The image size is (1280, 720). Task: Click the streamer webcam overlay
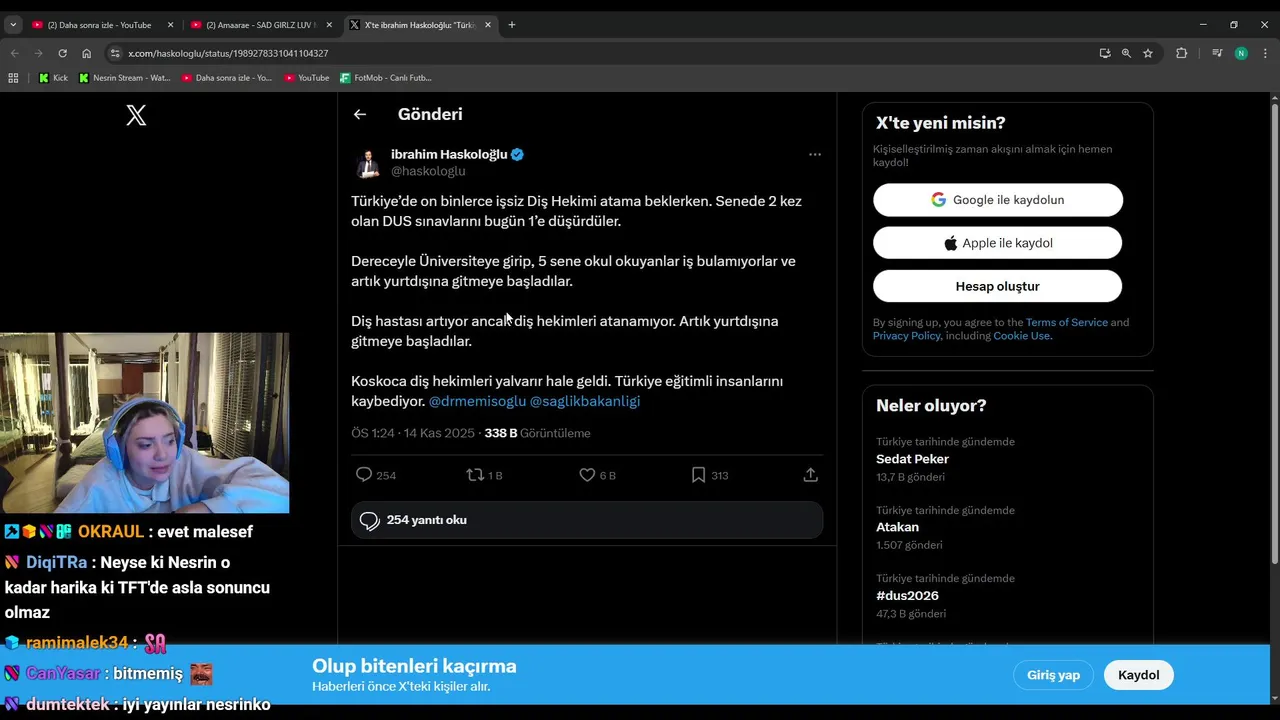(x=145, y=423)
